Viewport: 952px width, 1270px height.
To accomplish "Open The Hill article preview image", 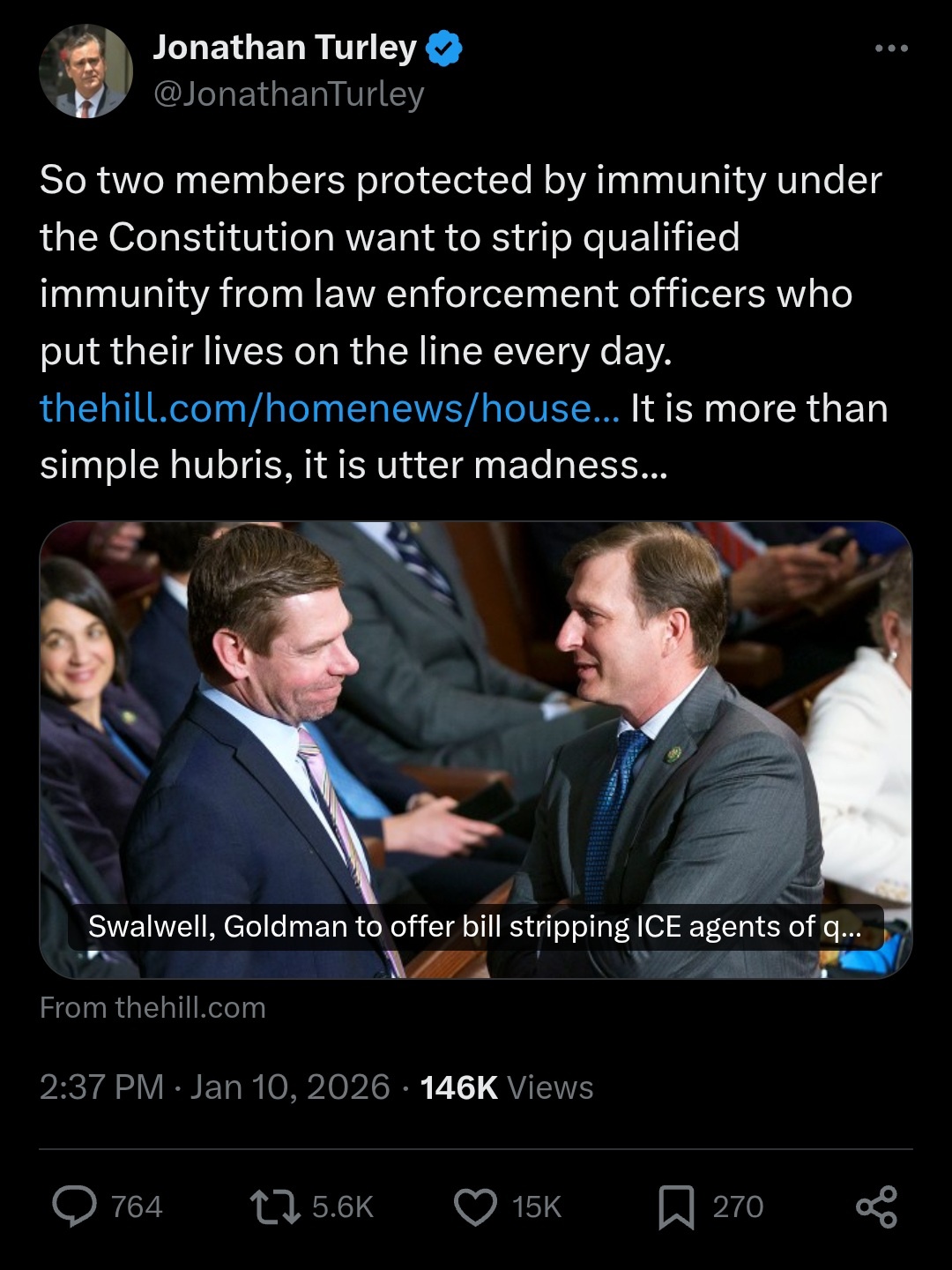I will pyautogui.click(x=476, y=750).
